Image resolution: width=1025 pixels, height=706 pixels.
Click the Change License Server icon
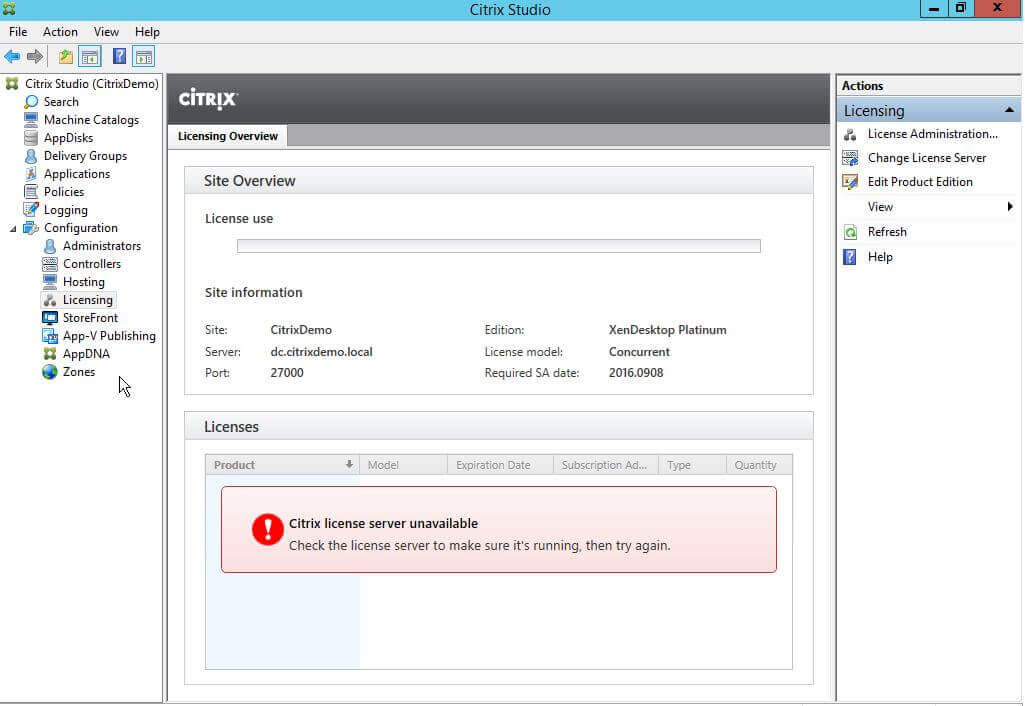pos(850,158)
